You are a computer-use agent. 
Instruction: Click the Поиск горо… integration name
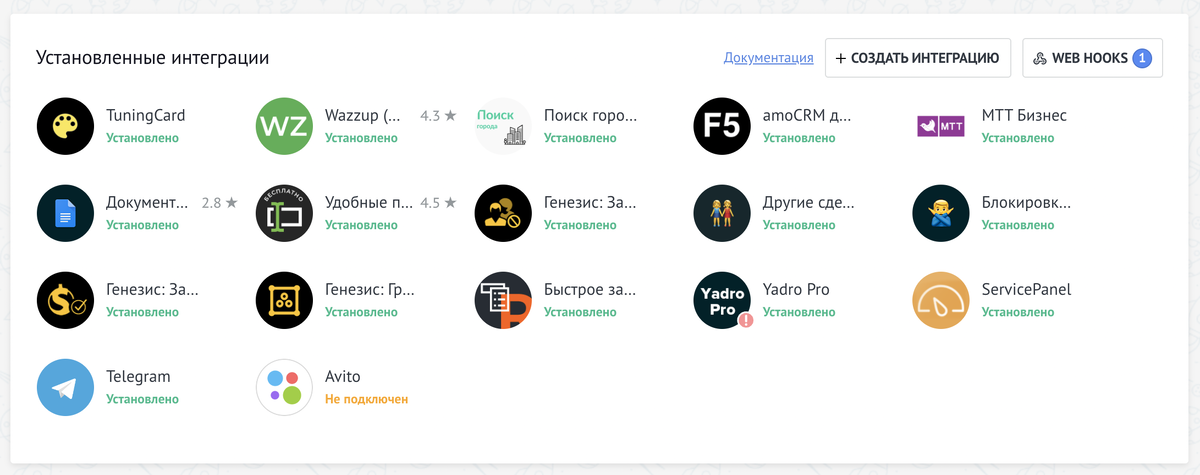tap(590, 115)
